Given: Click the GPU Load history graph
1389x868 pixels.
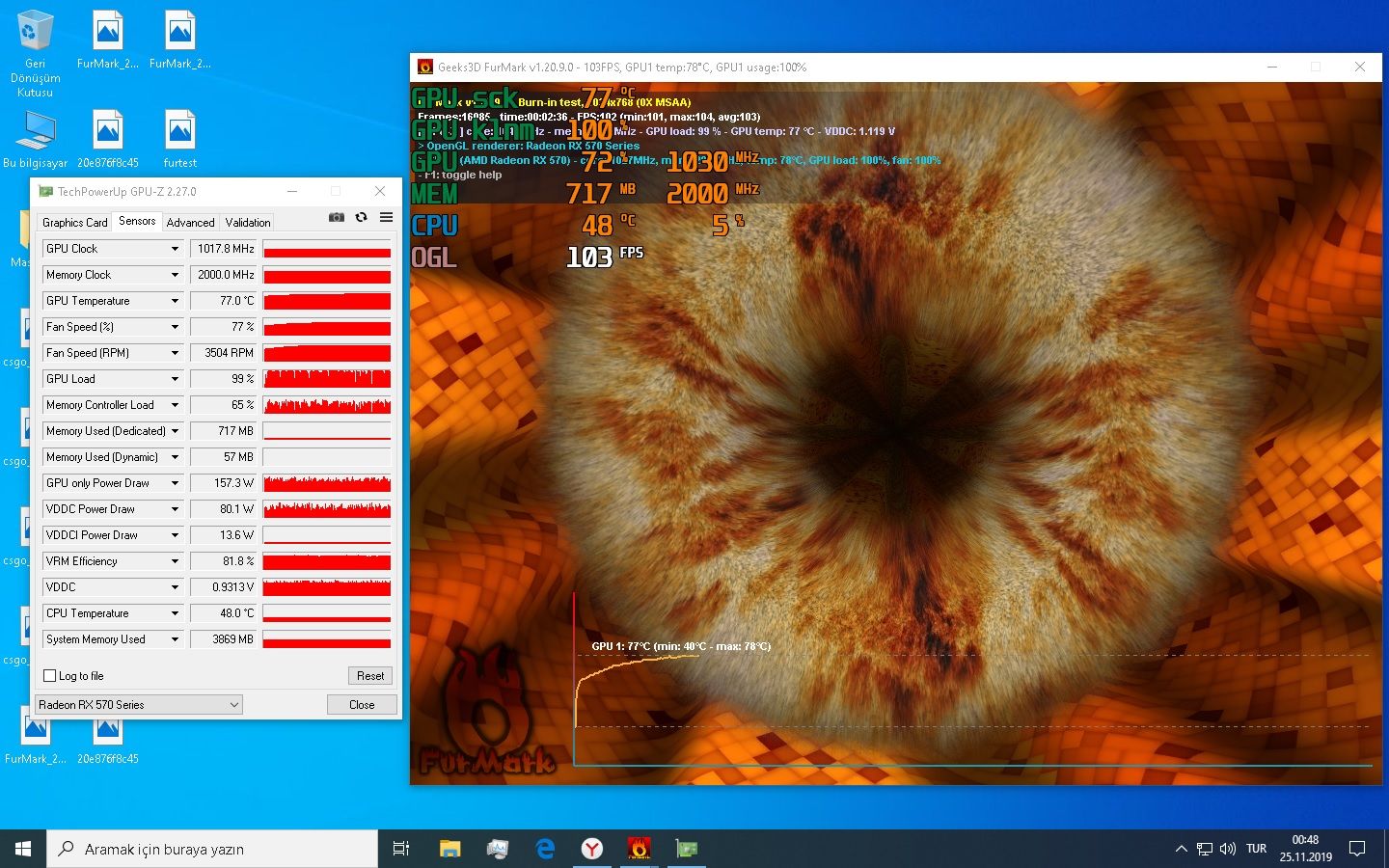Looking at the screenshot, I should click(x=327, y=379).
